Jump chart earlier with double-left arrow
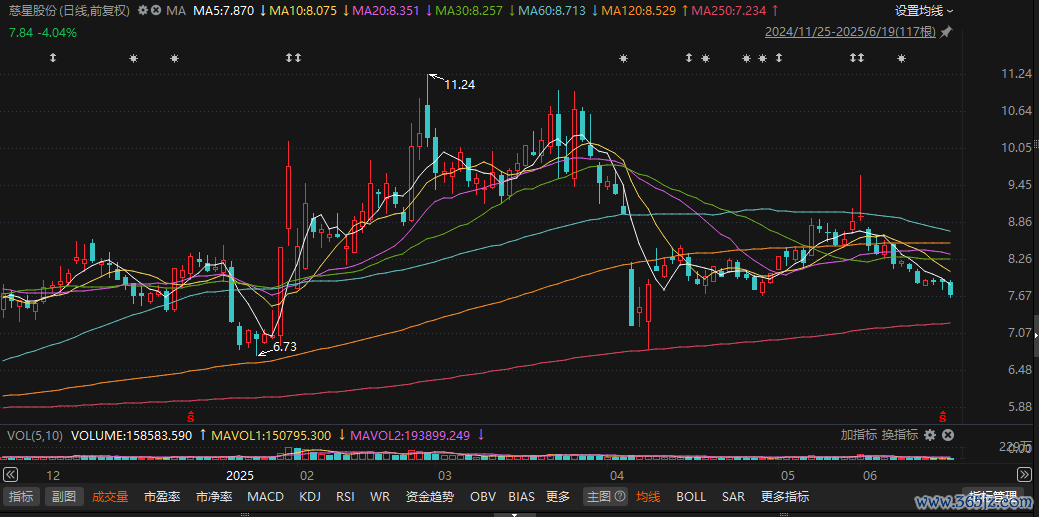Screen dimensions: 1039x517 click(10, 475)
